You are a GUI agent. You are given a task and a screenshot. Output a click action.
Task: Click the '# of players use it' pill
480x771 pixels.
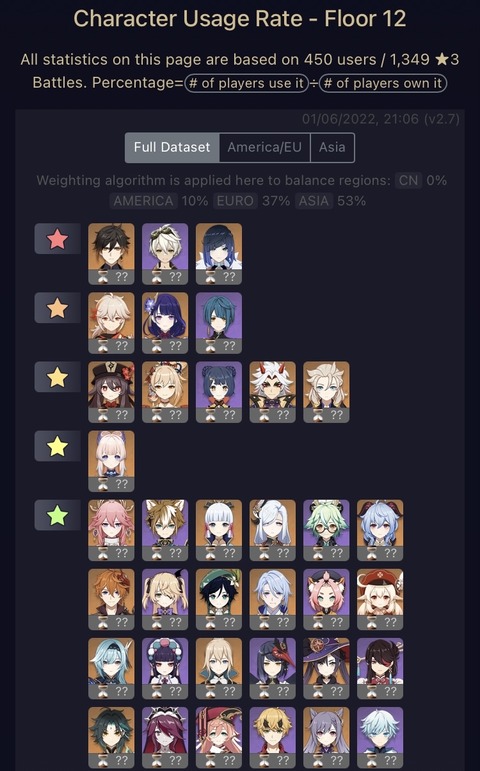pos(246,83)
